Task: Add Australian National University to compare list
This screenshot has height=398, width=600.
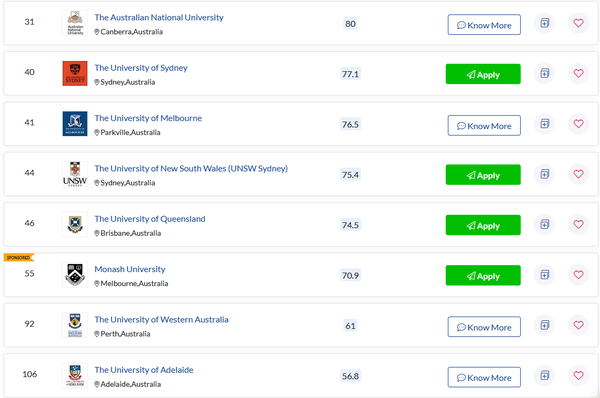Action: coord(545,23)
